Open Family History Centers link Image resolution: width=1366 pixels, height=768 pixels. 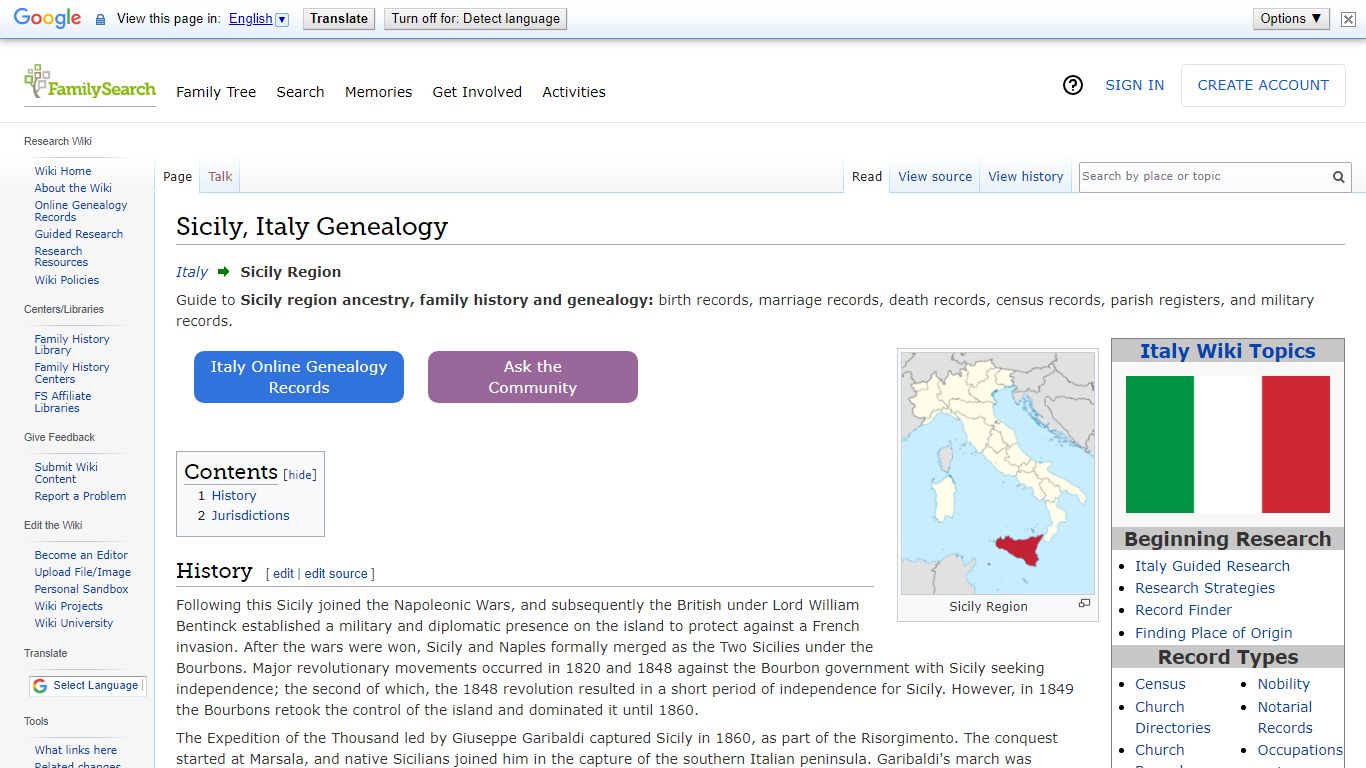[x=72, y=373]
